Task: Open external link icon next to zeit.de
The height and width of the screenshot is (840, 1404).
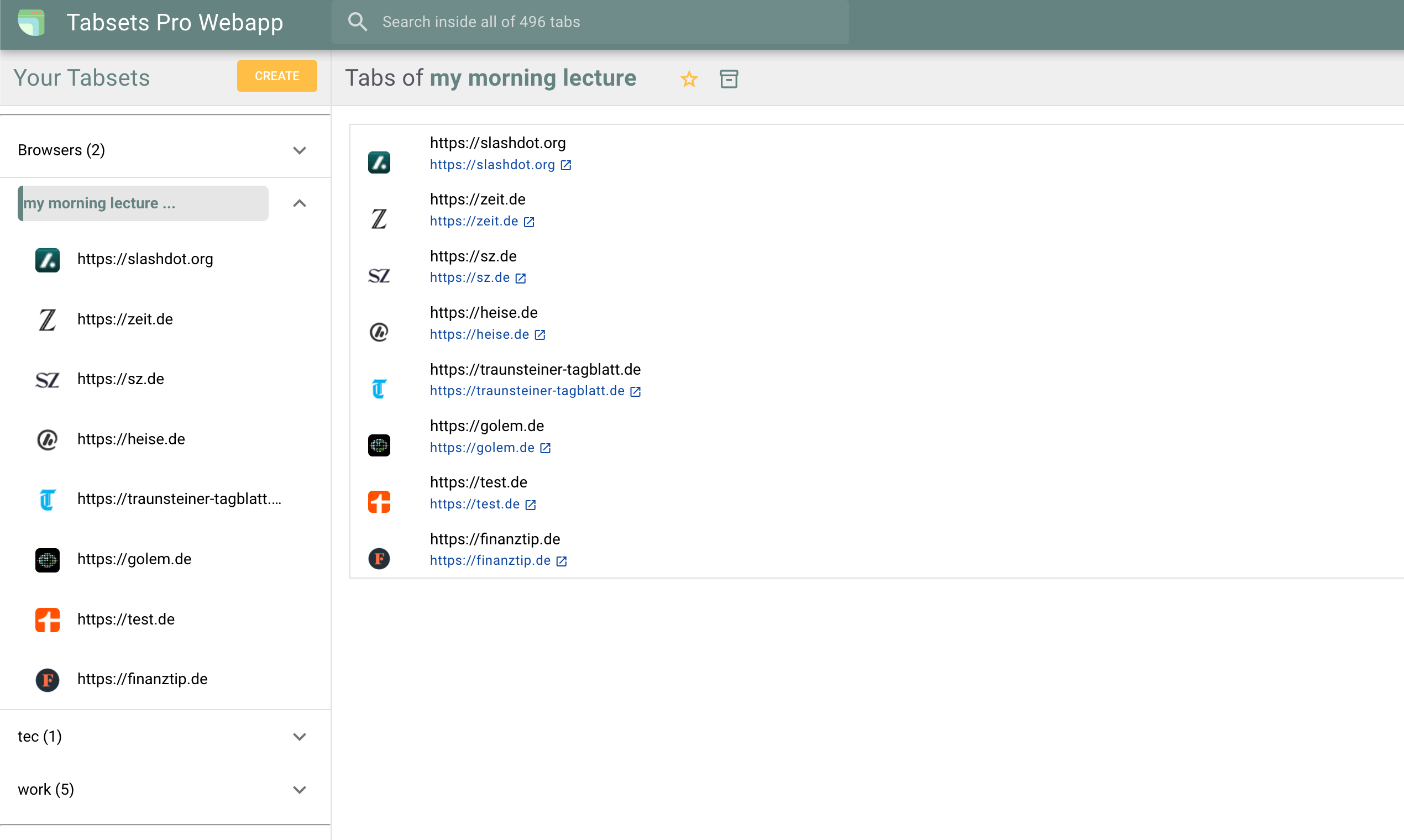Action: pyautogui.click(x=529, y=222)
